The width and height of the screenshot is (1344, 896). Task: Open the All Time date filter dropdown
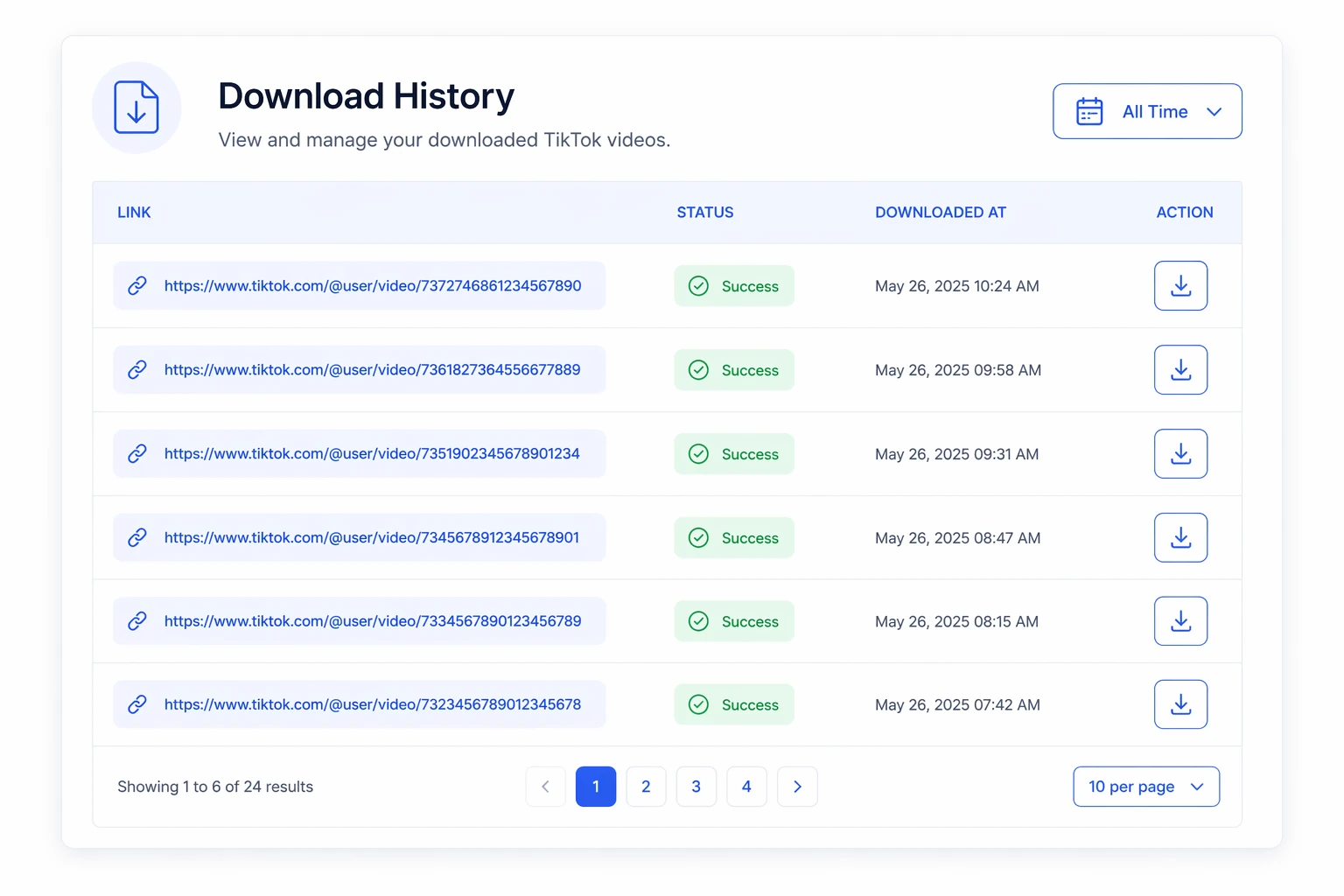1147,111
